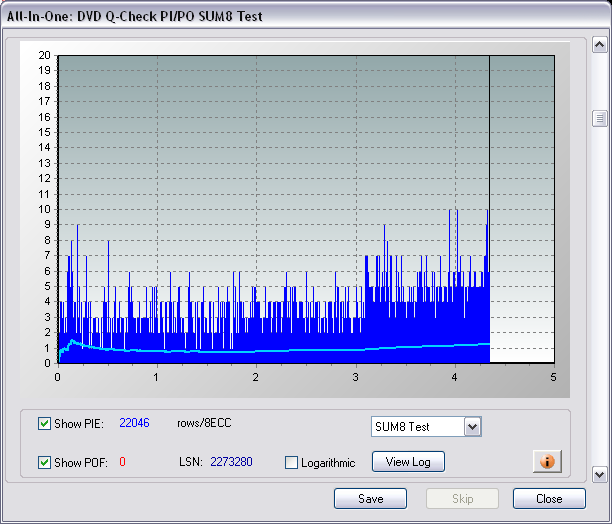Click the X-axis label 3
Screen dimensions: 612x524
click(355, 377)
